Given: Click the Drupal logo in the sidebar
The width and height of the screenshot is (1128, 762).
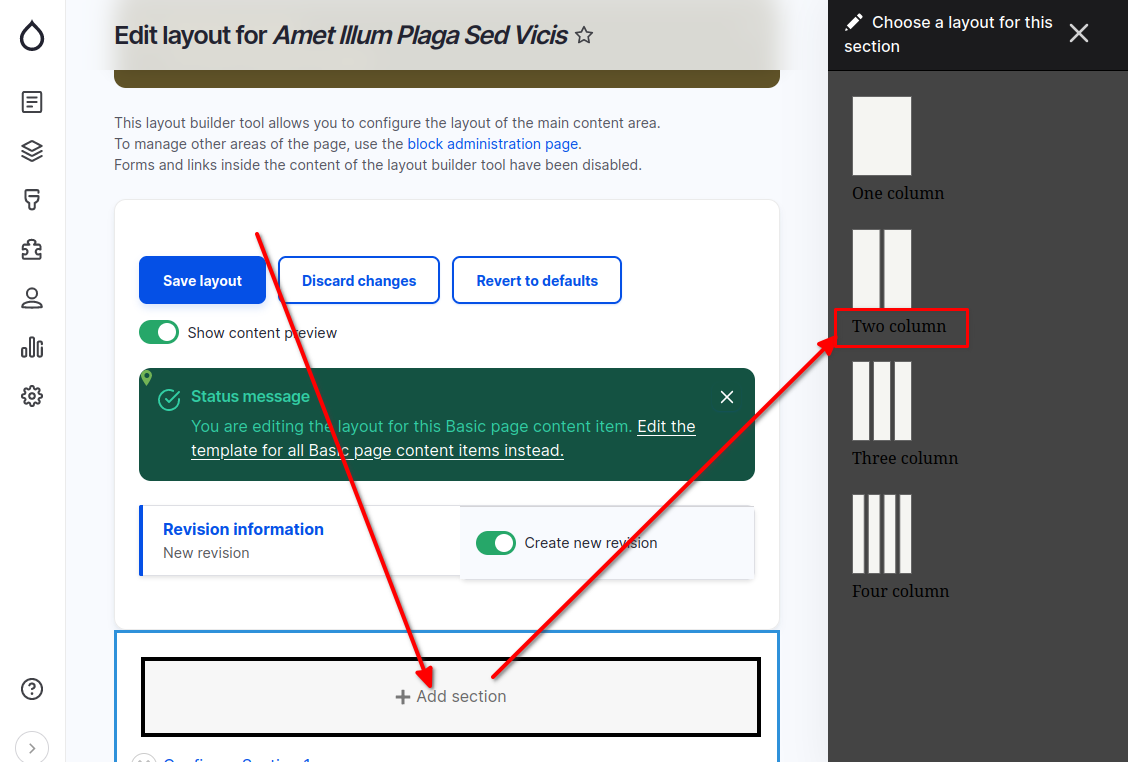Looking at the screenshot, I should [x=32, y=35].
